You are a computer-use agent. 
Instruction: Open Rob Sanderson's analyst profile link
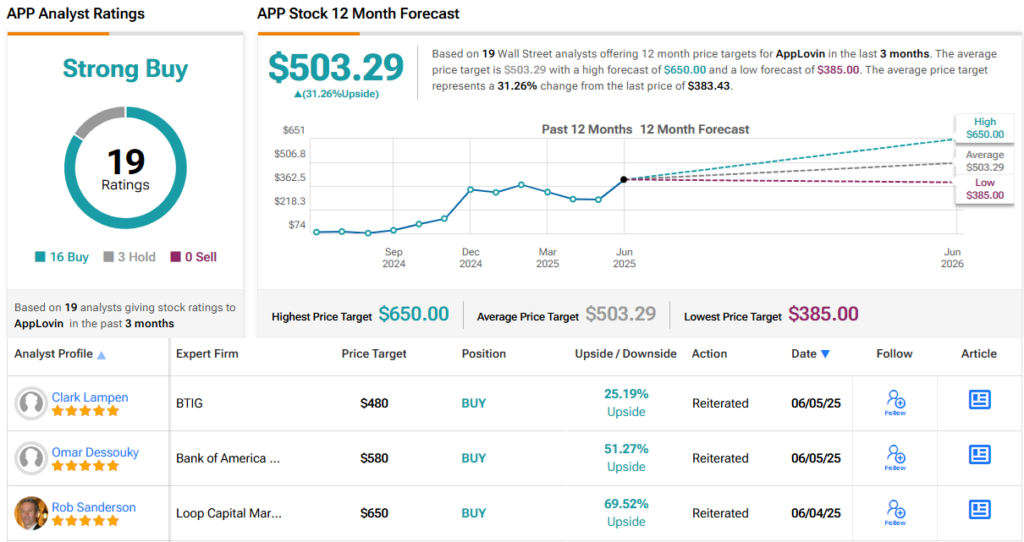click(94, 507)
